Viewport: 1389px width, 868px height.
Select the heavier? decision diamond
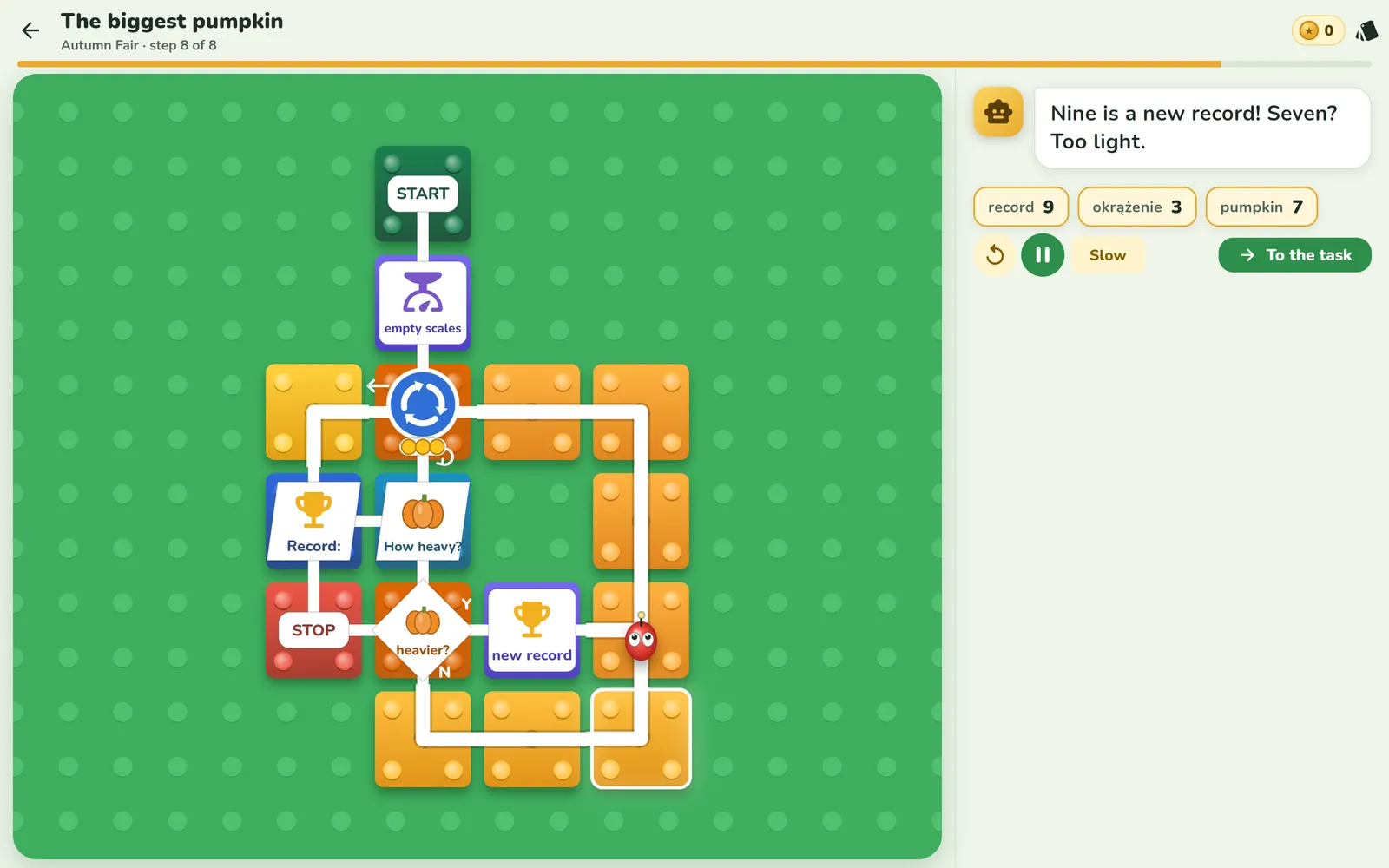[423, 630]
